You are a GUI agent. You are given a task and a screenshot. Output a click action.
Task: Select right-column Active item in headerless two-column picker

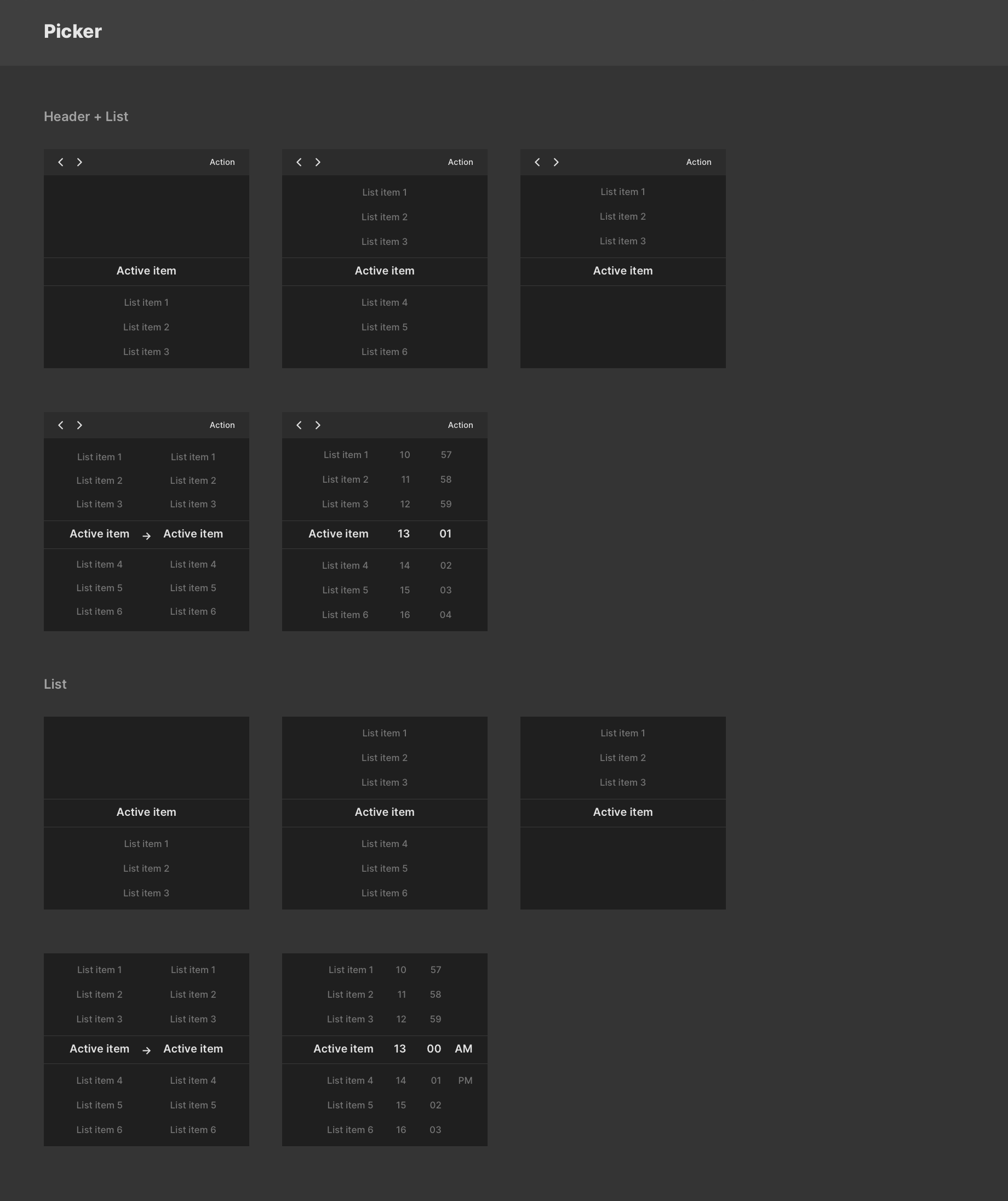click(x=193, y=1049)
